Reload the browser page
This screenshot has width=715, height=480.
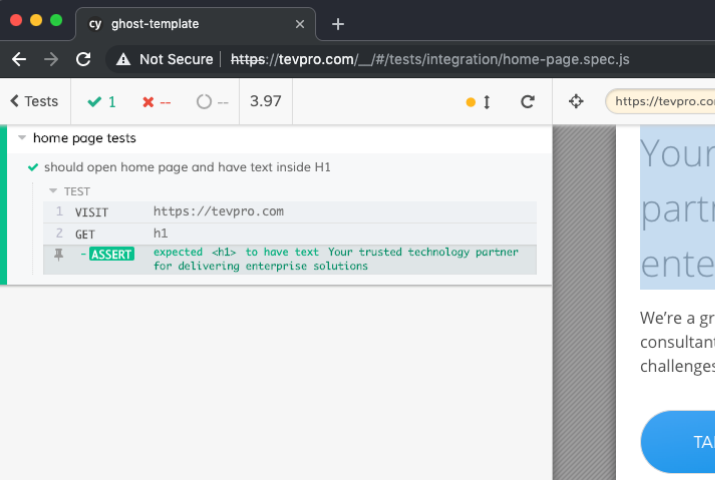pos(84,59)
